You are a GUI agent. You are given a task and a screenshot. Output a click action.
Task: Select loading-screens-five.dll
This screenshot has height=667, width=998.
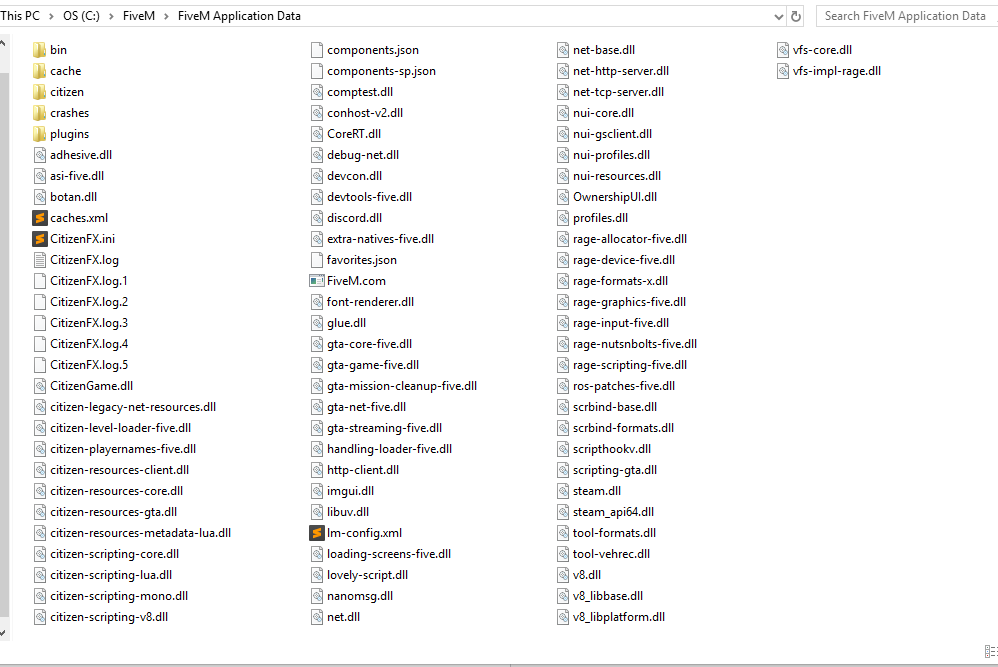pos(389,554)
